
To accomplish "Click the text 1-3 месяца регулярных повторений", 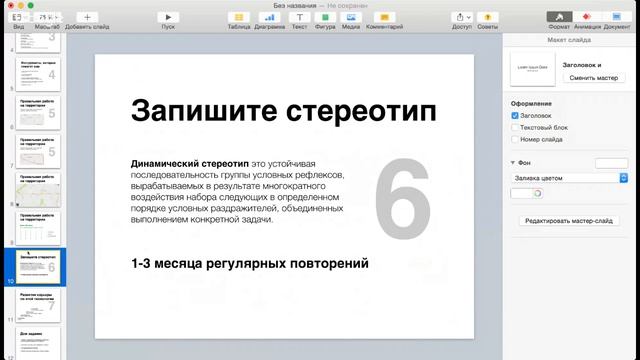I will [x=250, y=264].
